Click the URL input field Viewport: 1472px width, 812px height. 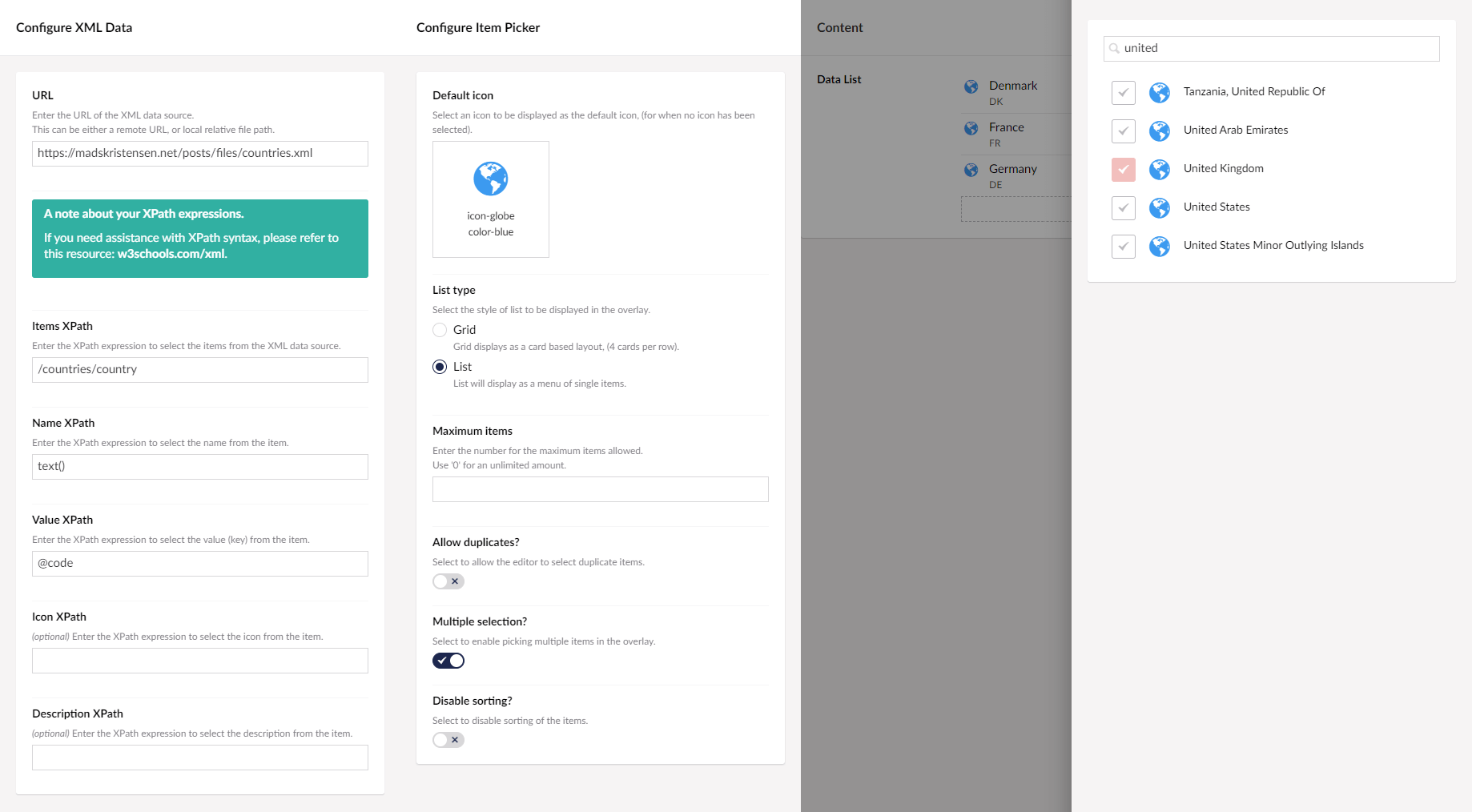(200, 154)
